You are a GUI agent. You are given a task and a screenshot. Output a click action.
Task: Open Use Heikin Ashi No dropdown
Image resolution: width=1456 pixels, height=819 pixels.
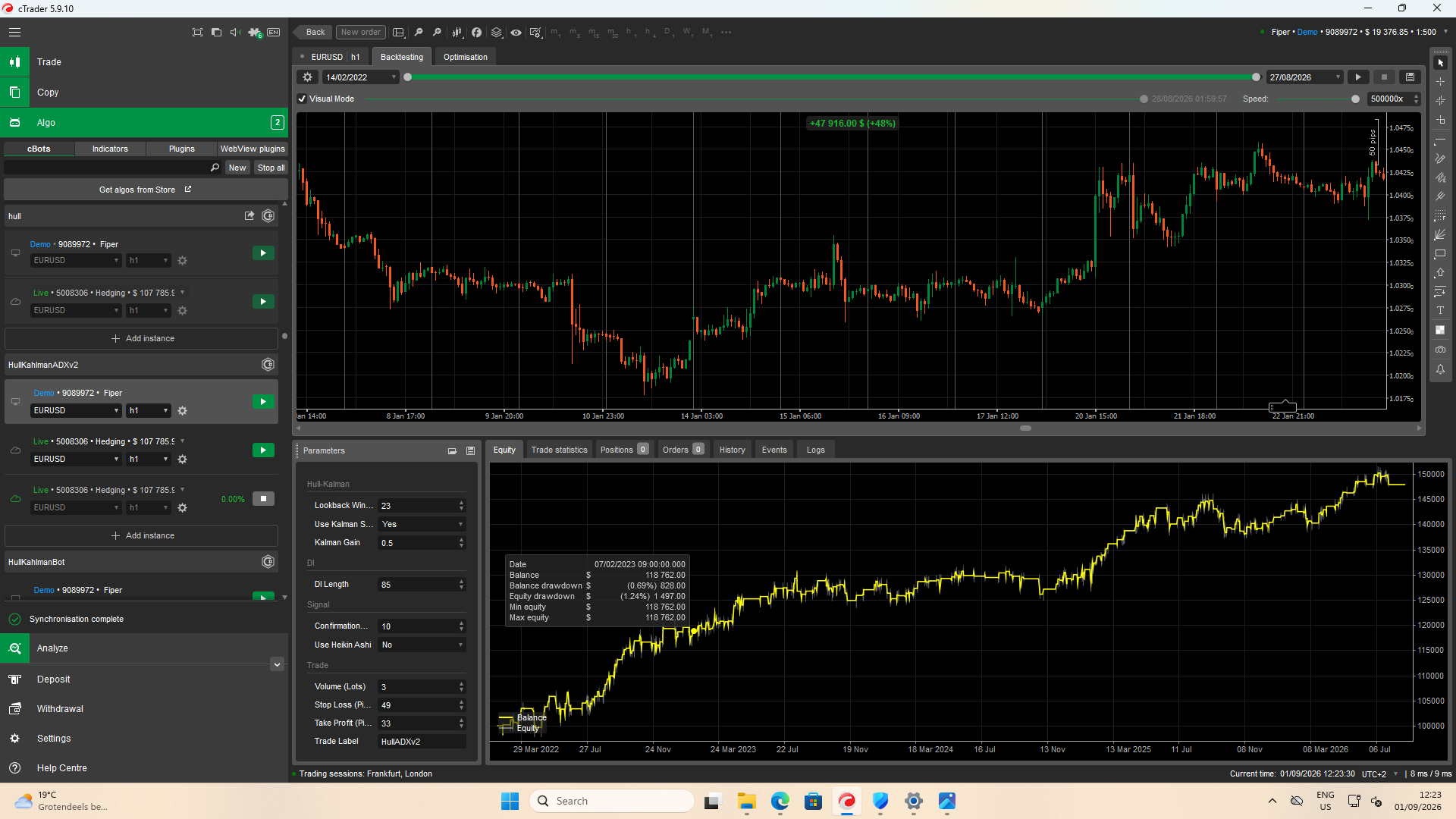(422, 645)
